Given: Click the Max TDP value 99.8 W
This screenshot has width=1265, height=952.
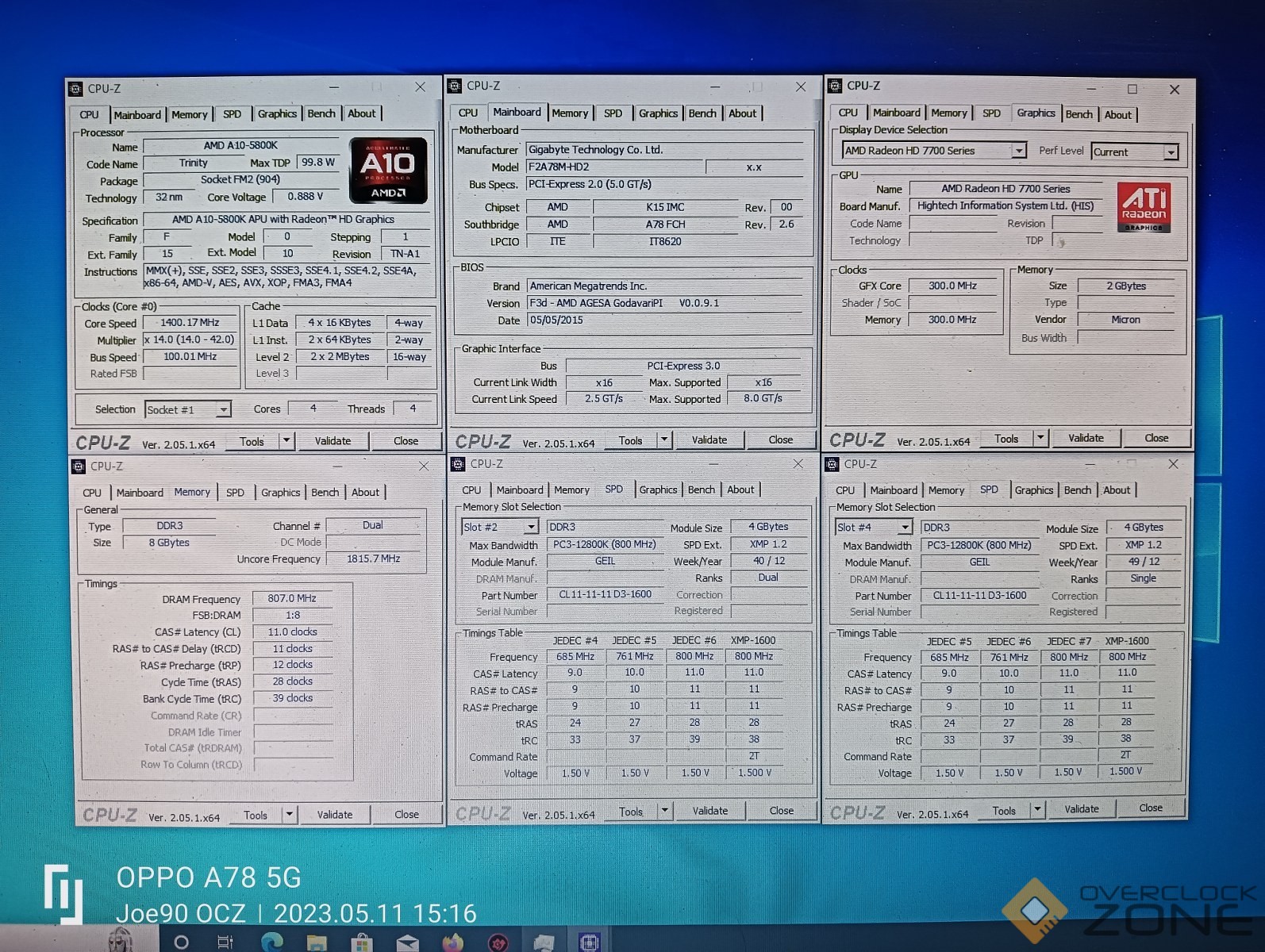Looking at the screenshot, I should pos(318,163).
